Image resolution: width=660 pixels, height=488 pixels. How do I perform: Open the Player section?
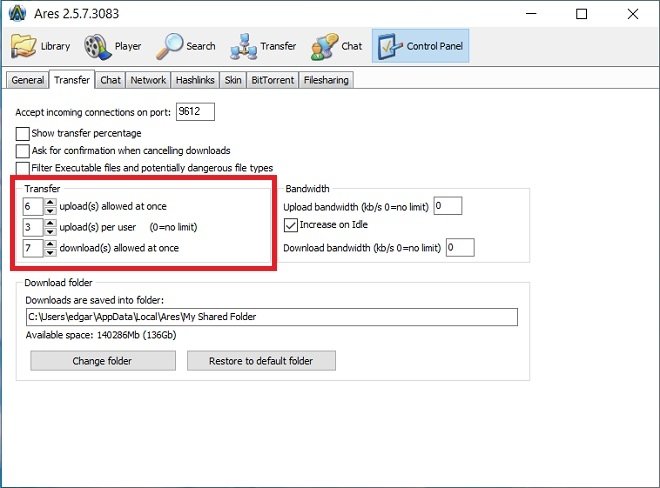112,46
